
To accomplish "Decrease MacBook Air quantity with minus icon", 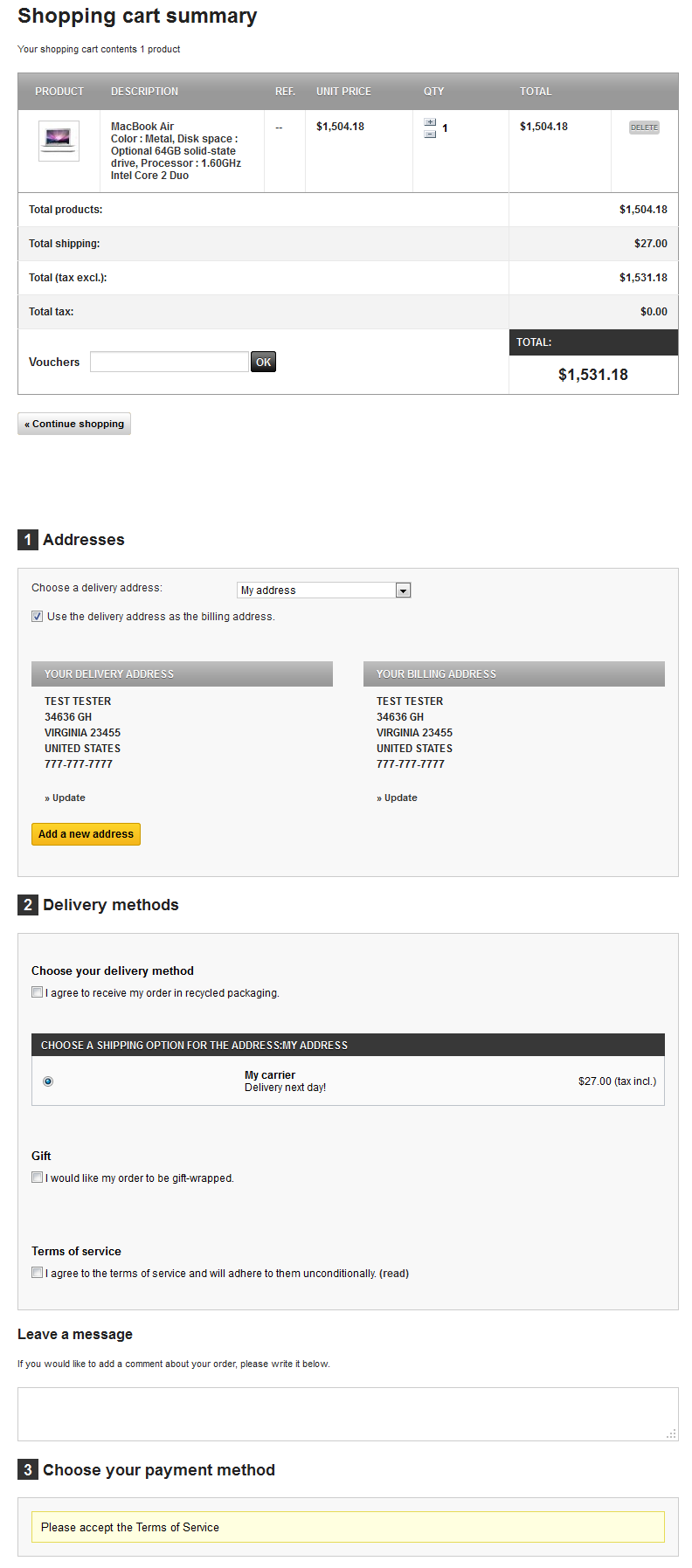I will (430, 135).
